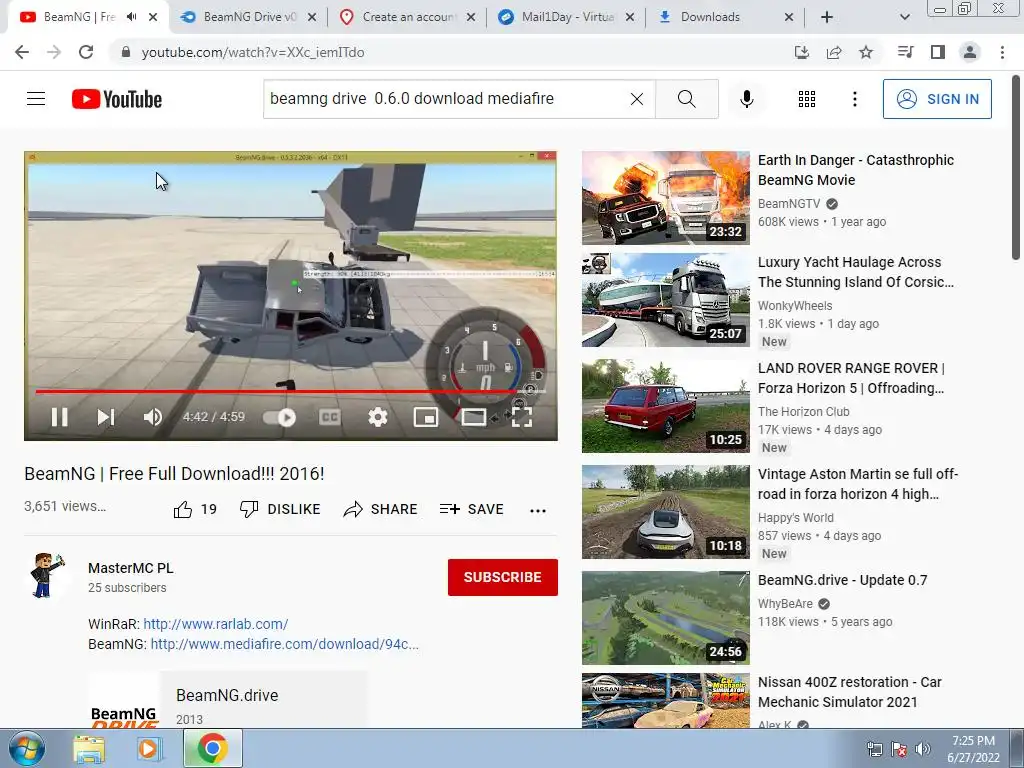Open Earth In Danger video thumbnail
Image resolution: width=1024 pixels, height=768 pixels.
665,198
